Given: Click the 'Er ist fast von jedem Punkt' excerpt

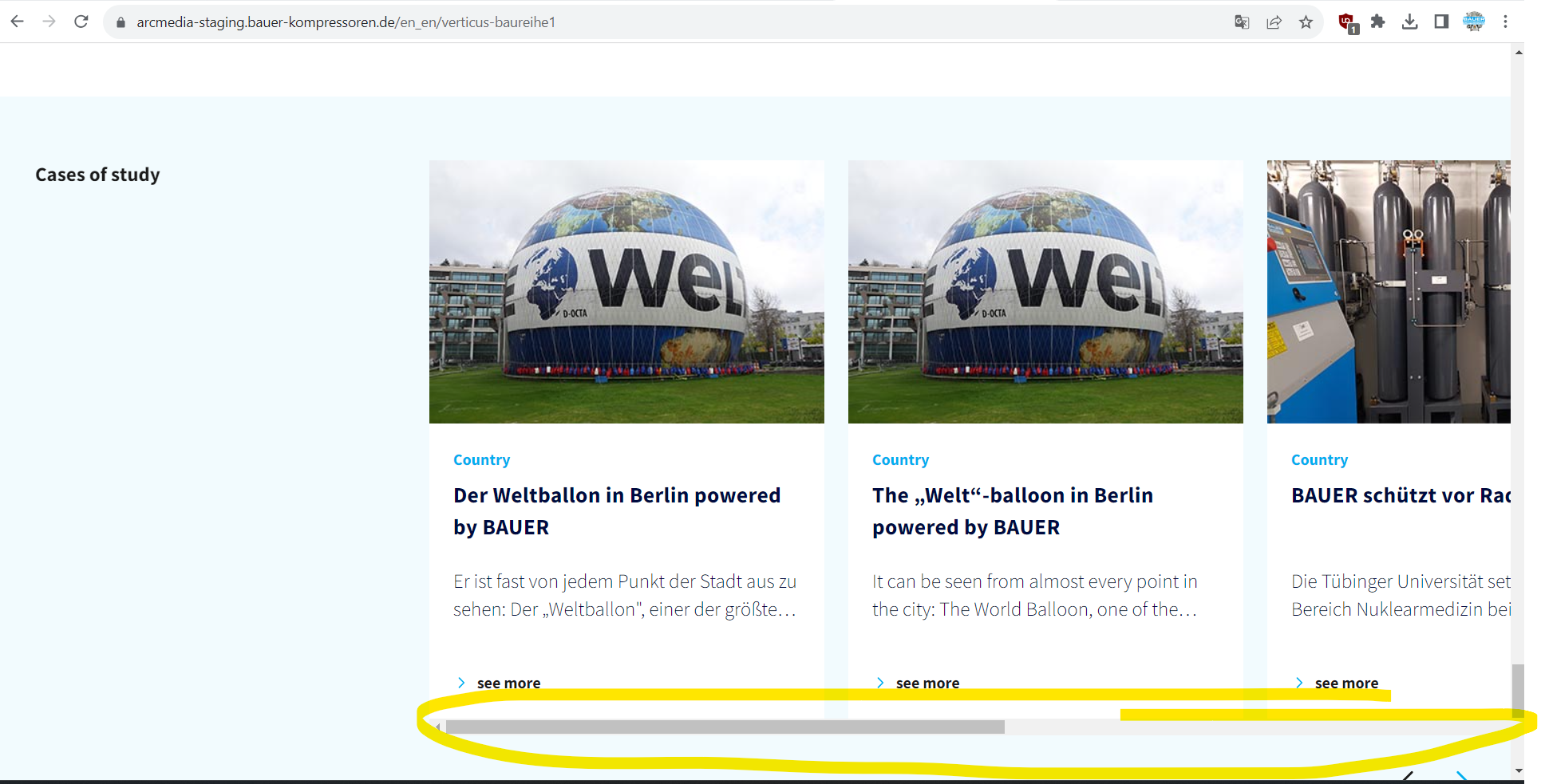Looking at the screenshot, I should (625, 596).
